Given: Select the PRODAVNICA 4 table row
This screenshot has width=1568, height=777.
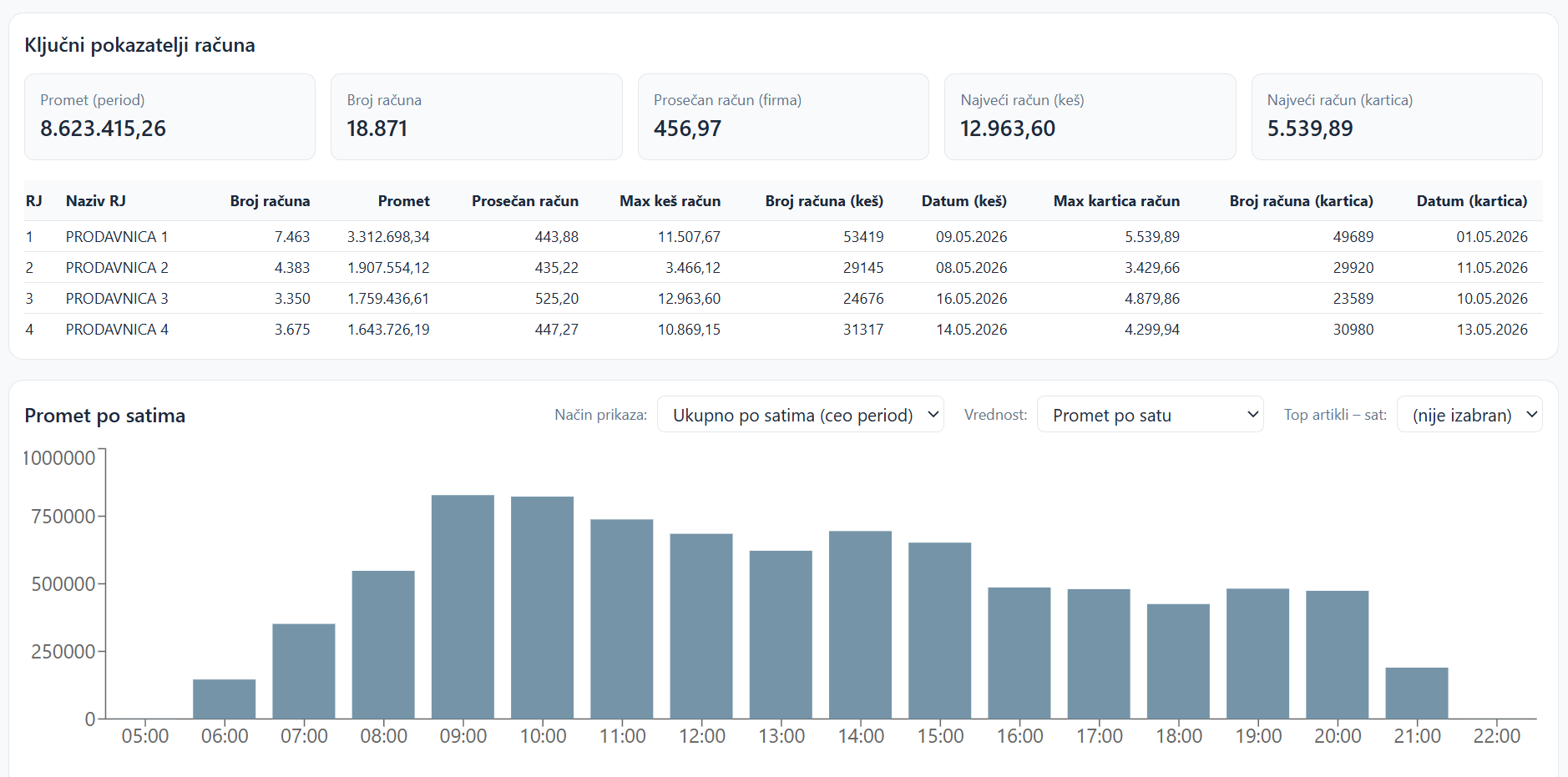Looking at the screenshot, I should 783,330.
